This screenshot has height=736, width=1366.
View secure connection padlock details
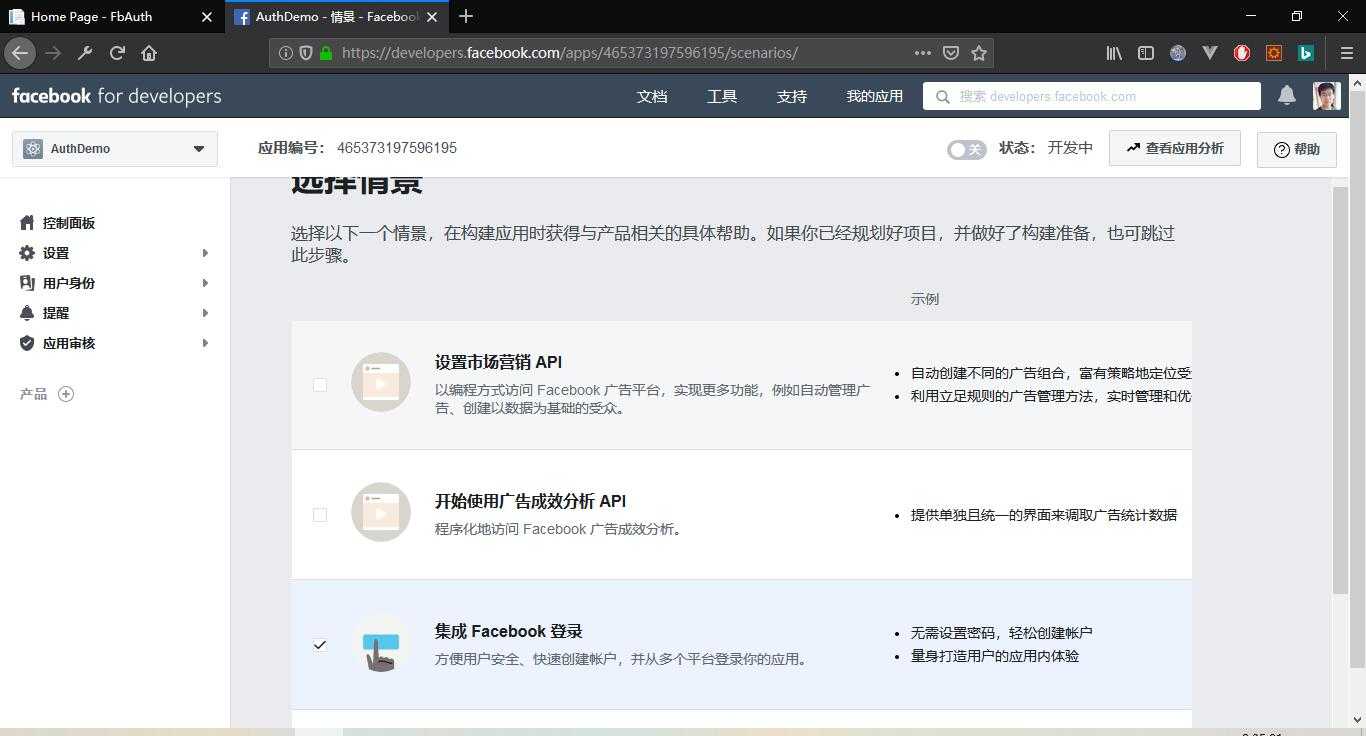326,53
